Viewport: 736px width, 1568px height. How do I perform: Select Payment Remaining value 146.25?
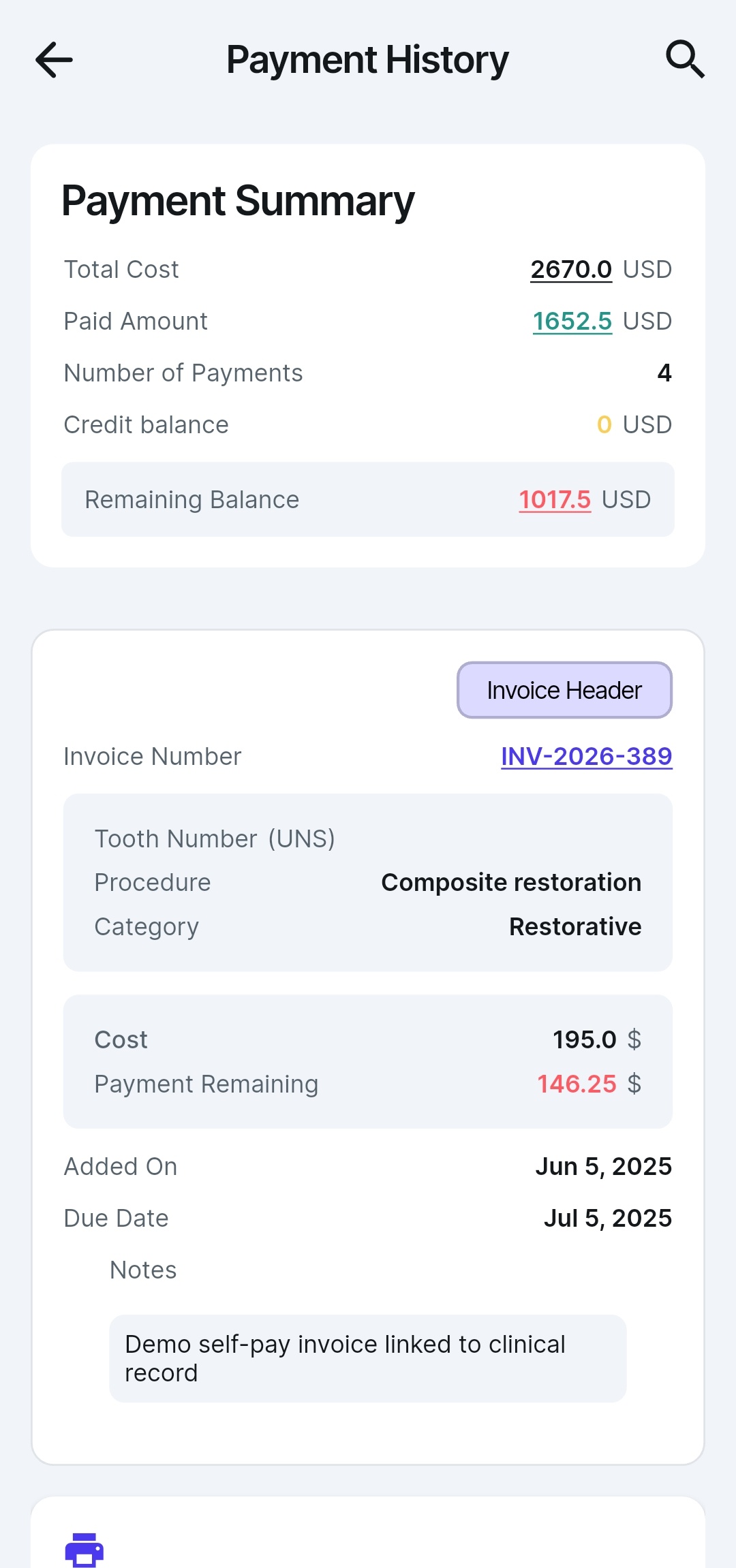(577, 1084)
